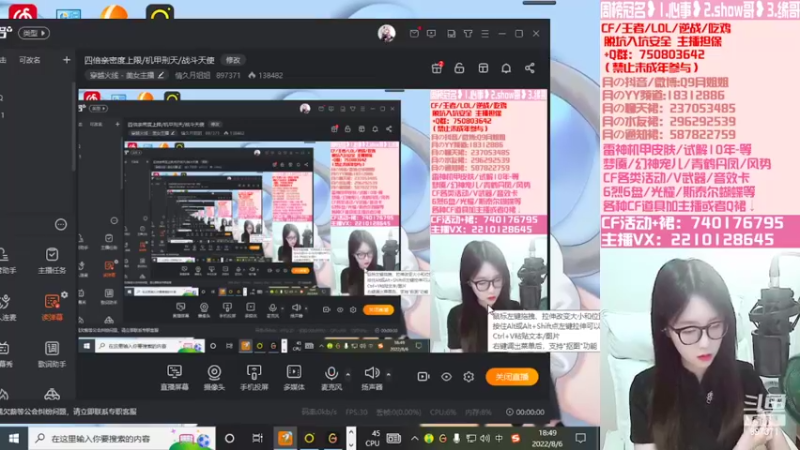This screenshot has width=800, height=450.
Task: Open Task View on the taskbar
Action: click(x=257, y=438)
